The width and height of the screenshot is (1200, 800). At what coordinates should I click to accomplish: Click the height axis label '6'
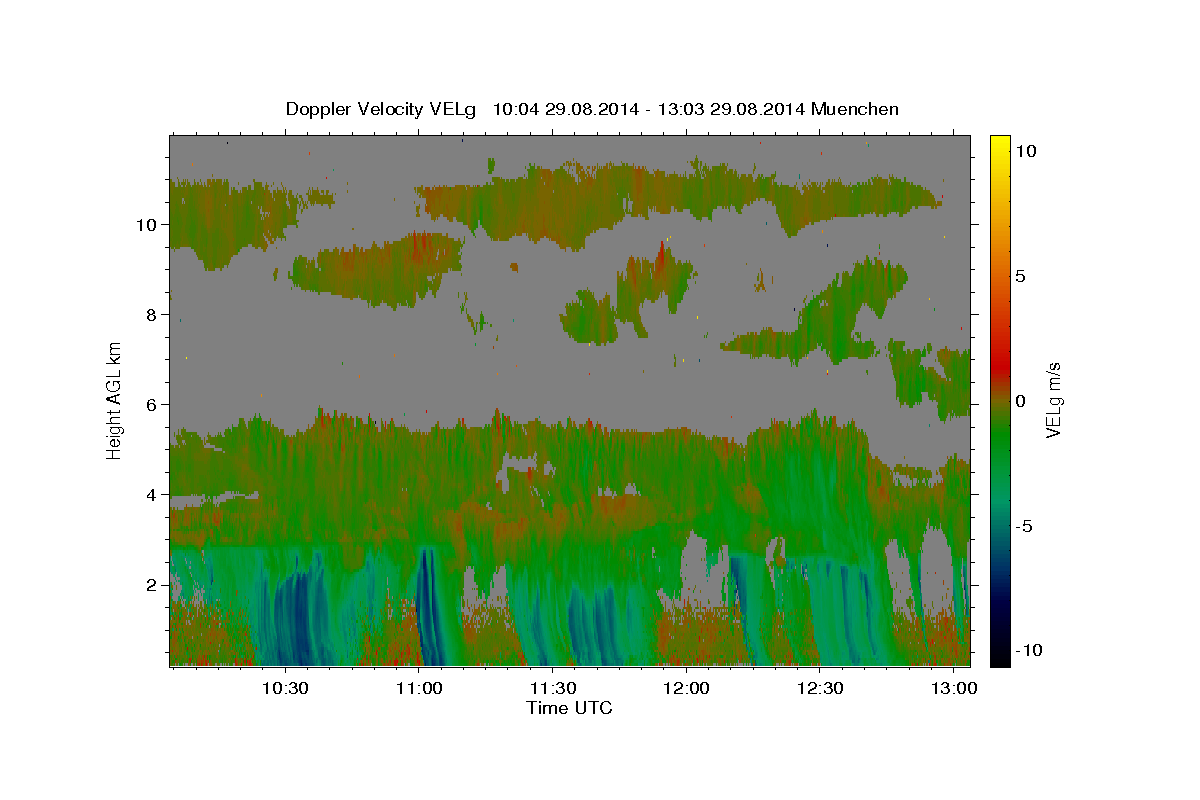click(153, 405)
